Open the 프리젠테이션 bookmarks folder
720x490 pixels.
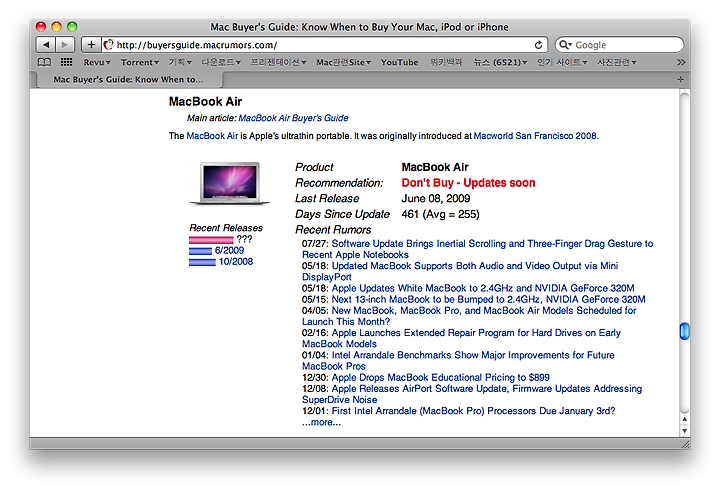(278, 62)
